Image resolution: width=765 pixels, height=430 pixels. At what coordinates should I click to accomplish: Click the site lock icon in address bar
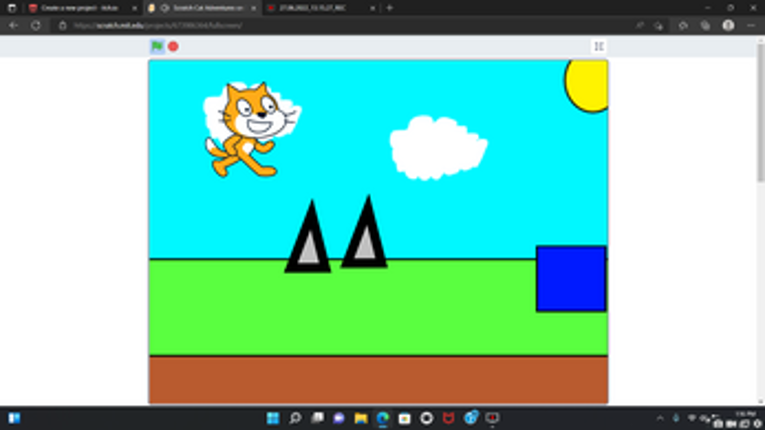[x=62, y=25]
